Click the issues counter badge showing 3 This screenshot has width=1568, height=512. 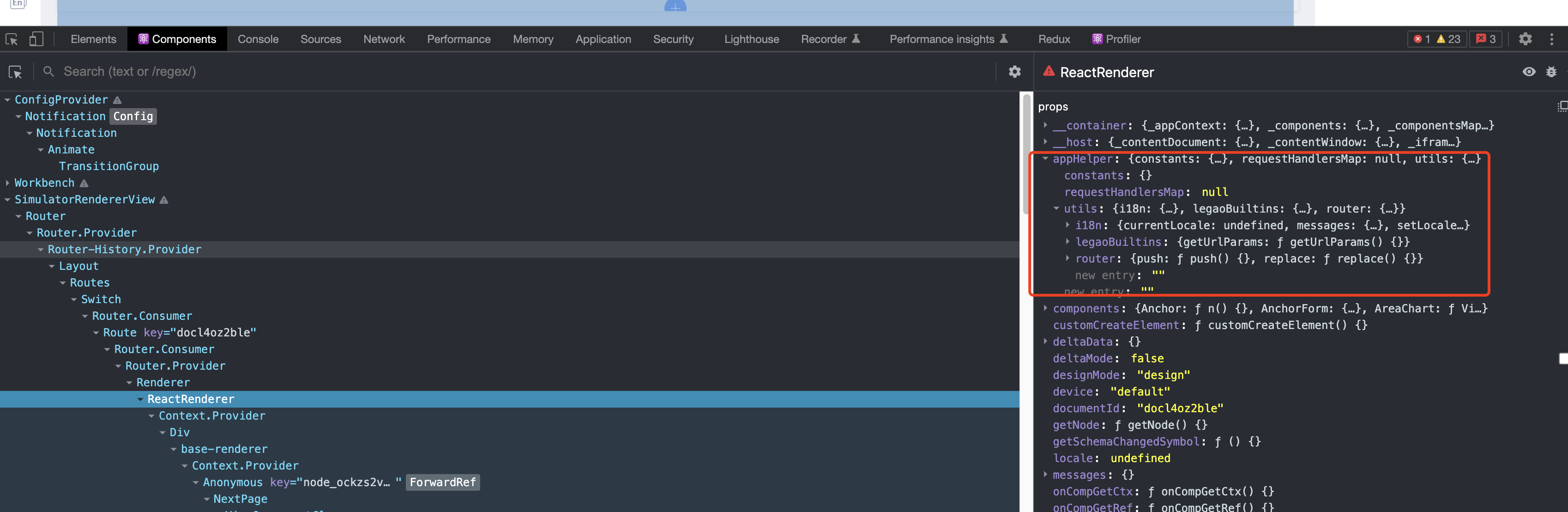(x=1486, y=39)
